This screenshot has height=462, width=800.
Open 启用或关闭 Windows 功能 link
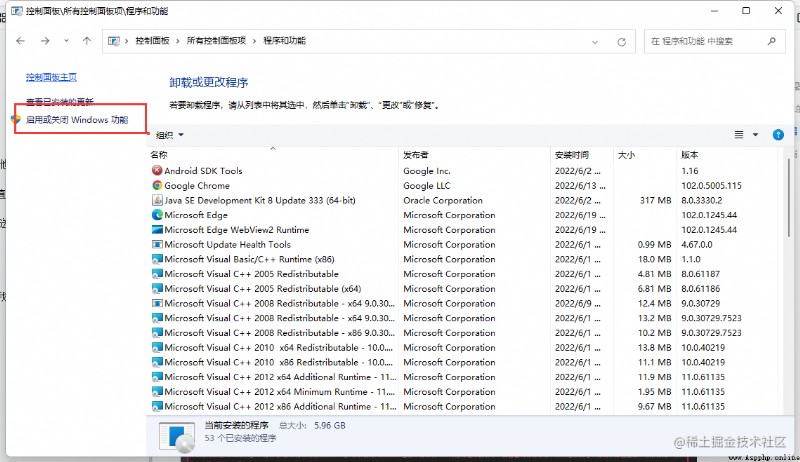point(77,120)
